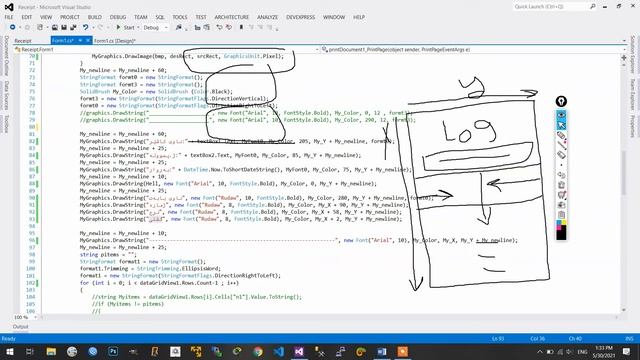Image resolution: width=640 pixels, height=360 pixels.
Task: Click the Save All toolbar icon
Action: tap(73, 27)
